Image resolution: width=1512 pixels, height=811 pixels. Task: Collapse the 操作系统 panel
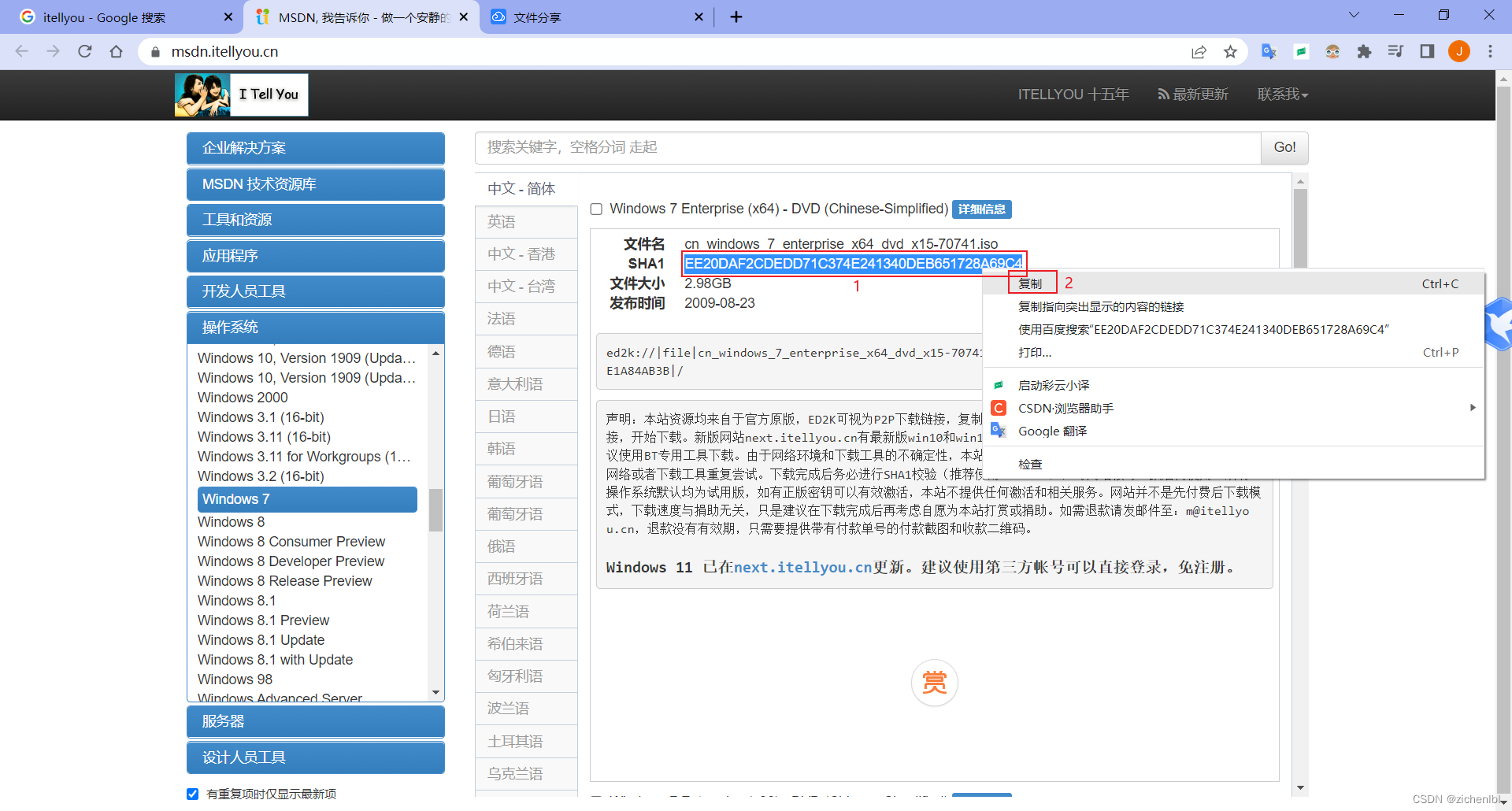point(316,328)
